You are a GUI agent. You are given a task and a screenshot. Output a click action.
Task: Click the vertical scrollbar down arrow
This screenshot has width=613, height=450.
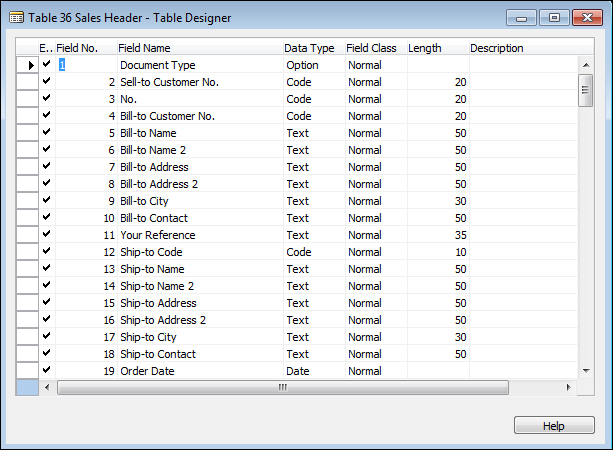pyautogui.click(x=586, y=371)
